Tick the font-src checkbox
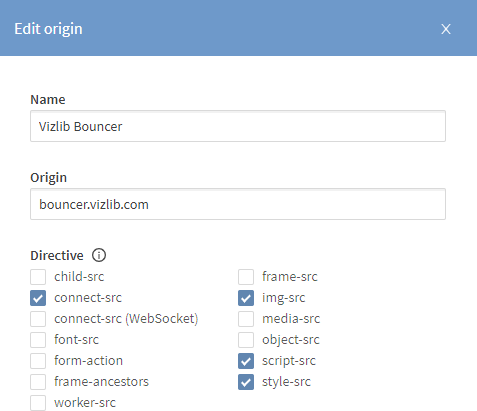Viewport: 477px width, 411px height. click(x=38, y=340)
